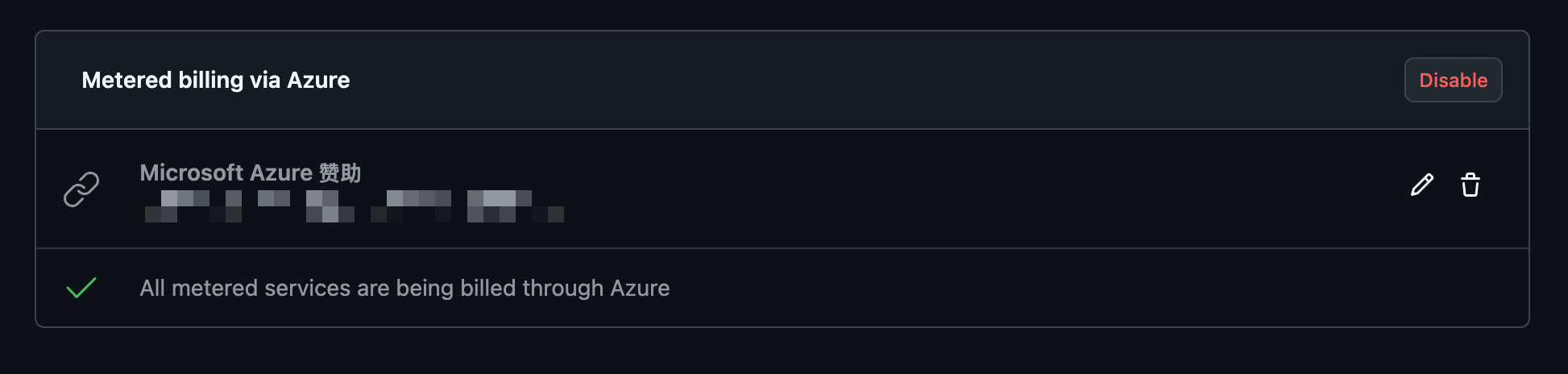The image size is (1568, 374).
Task: Edit the Azure subscription with the pencil
Action: point(1422,185)
